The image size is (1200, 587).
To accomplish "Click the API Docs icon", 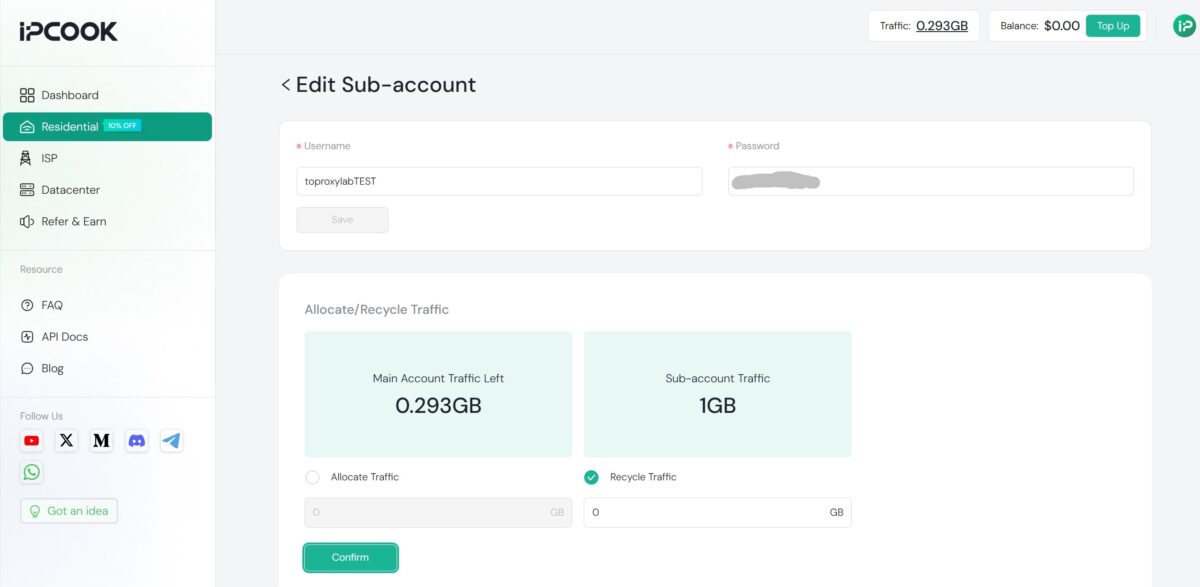I will 27,337.
